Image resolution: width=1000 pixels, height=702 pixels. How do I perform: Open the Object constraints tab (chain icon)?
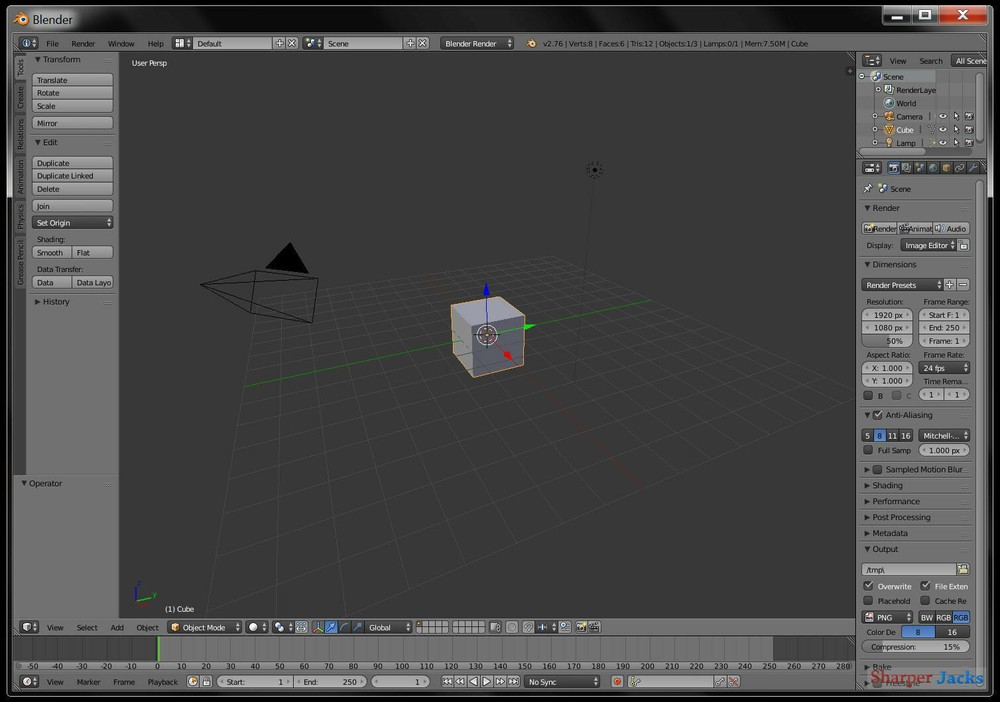(x=959, y=167)
